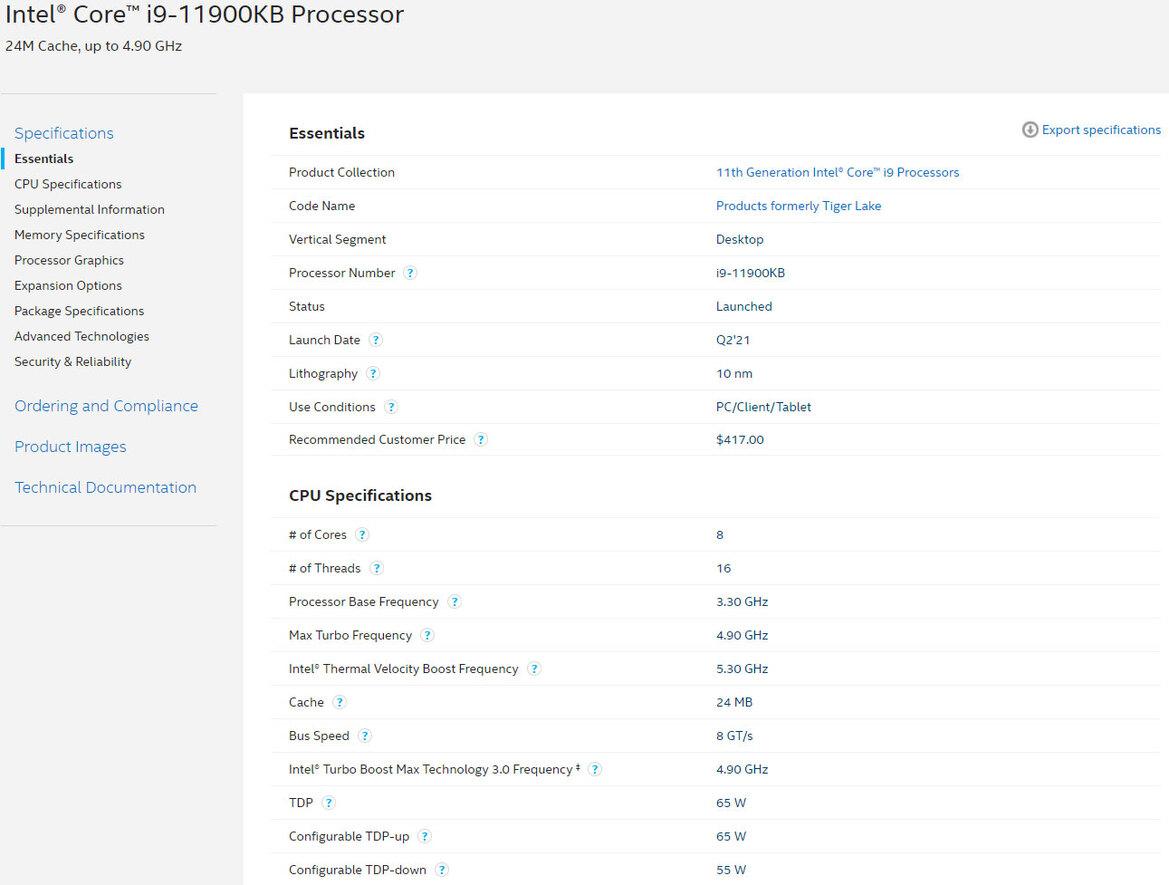Click the PC/Client/Tablet use conditions value

click(763, 407)
